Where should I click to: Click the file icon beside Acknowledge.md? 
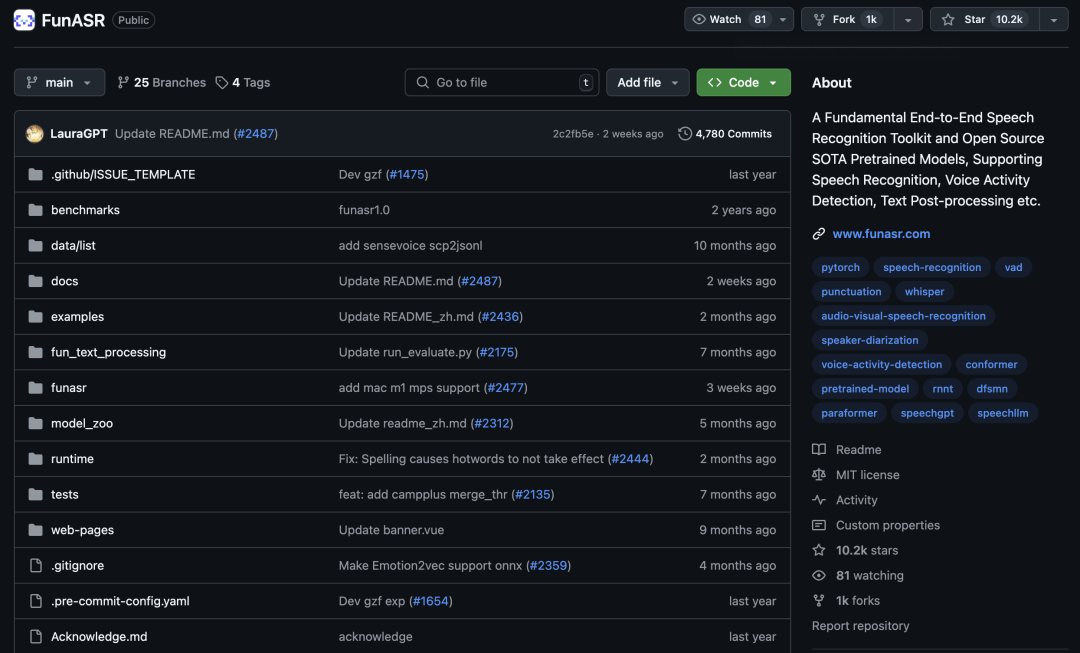pos(36,636)
